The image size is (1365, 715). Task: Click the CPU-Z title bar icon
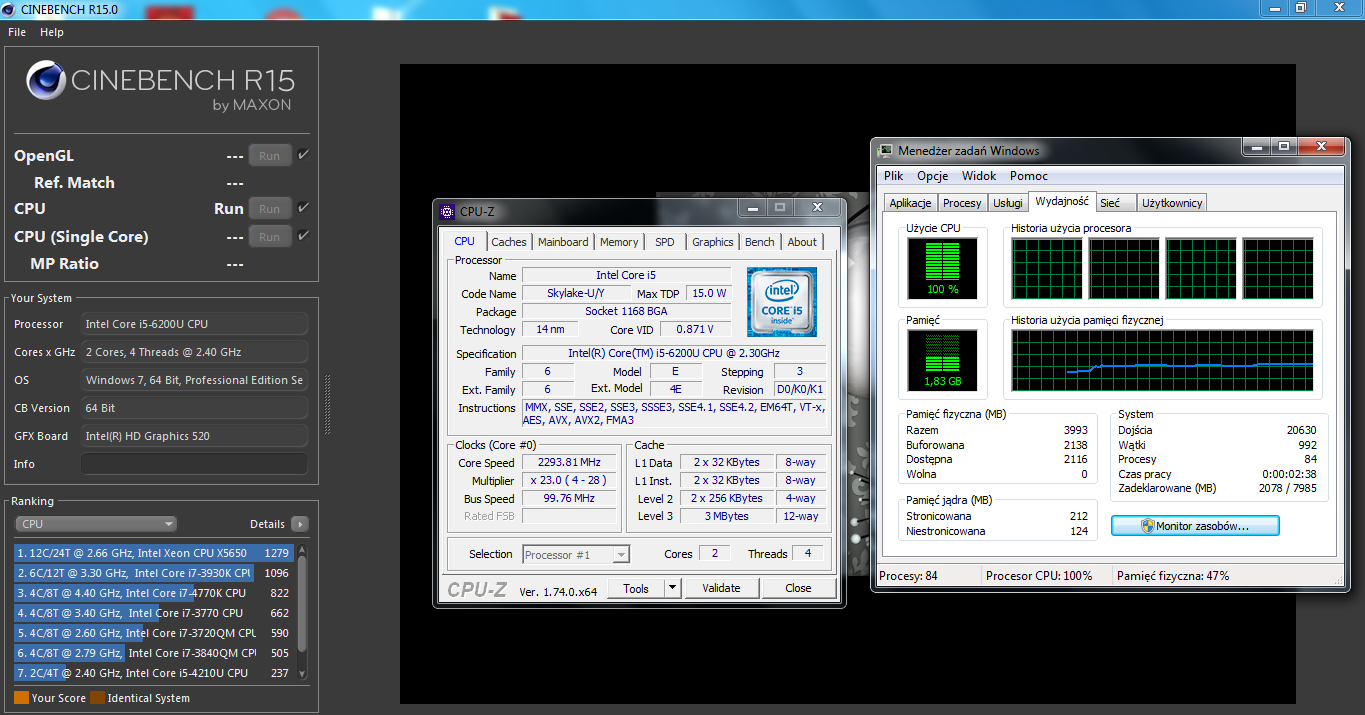pos(446,211)
